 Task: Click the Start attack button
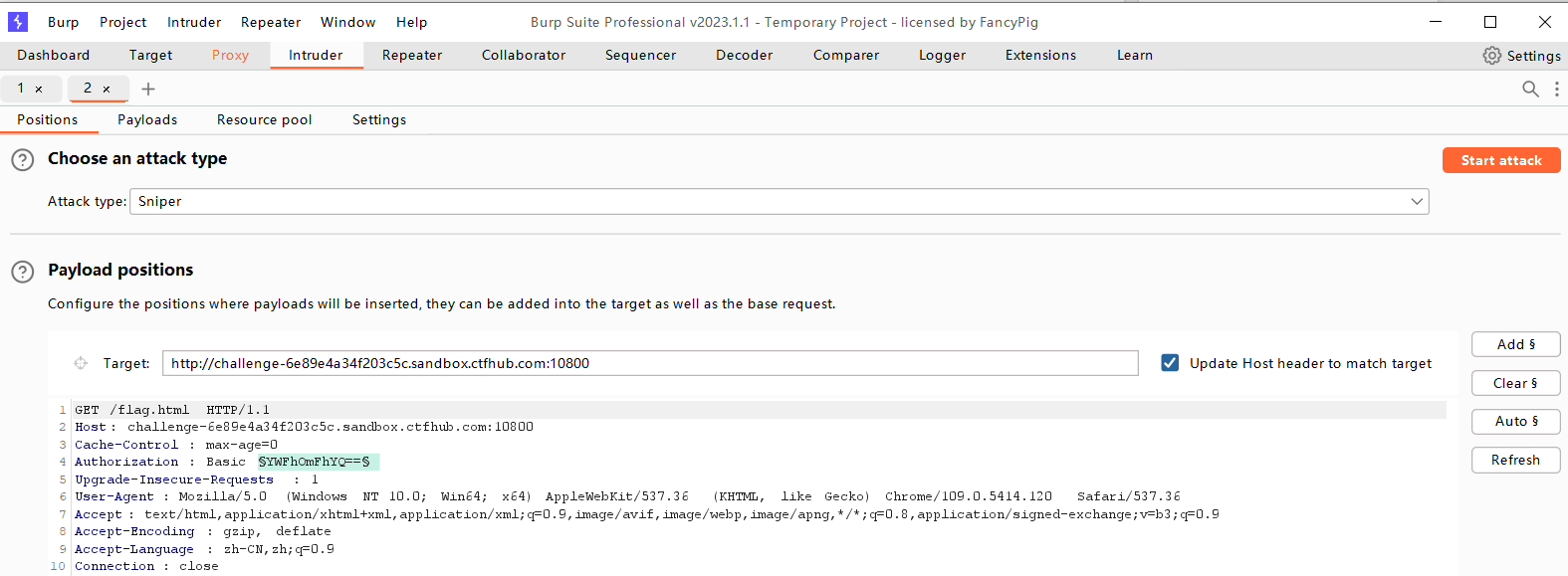[x=1501, y=160]
